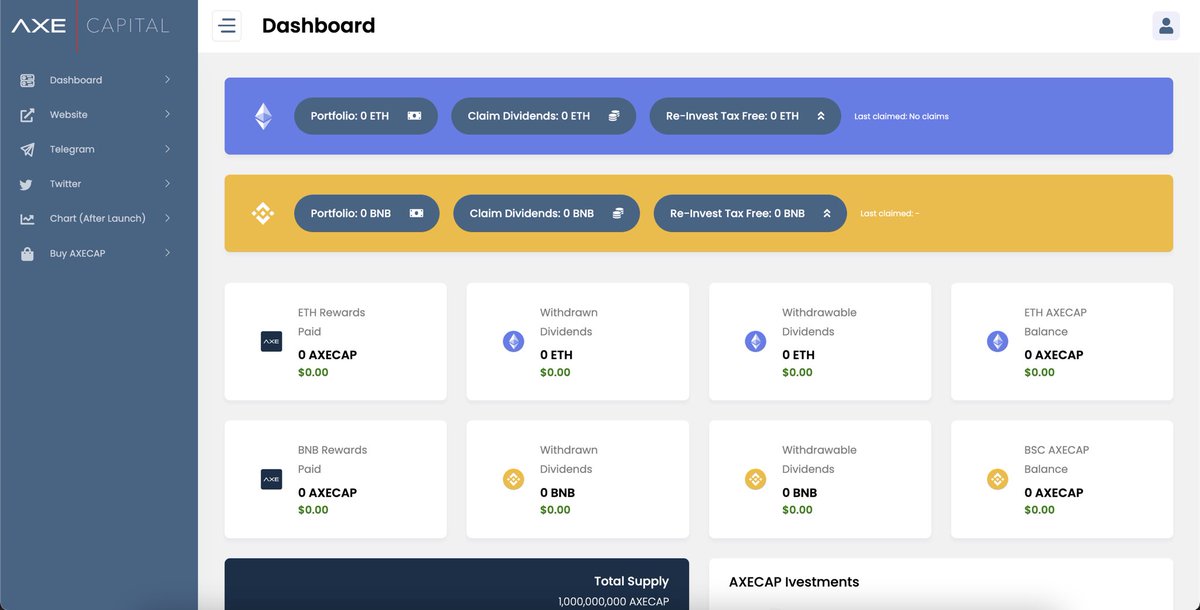The width and height of the screenshot is (1200, 610).
Task: Click the BNB diamond logo in yellow banner
Action: [263, 212]
